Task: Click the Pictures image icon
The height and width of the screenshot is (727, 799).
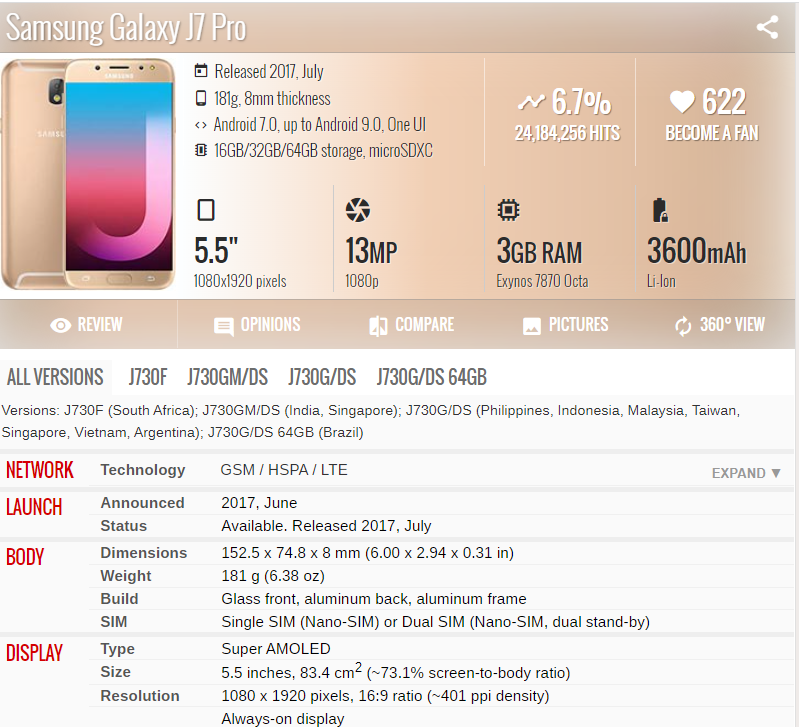Action: tap(532, 326)
